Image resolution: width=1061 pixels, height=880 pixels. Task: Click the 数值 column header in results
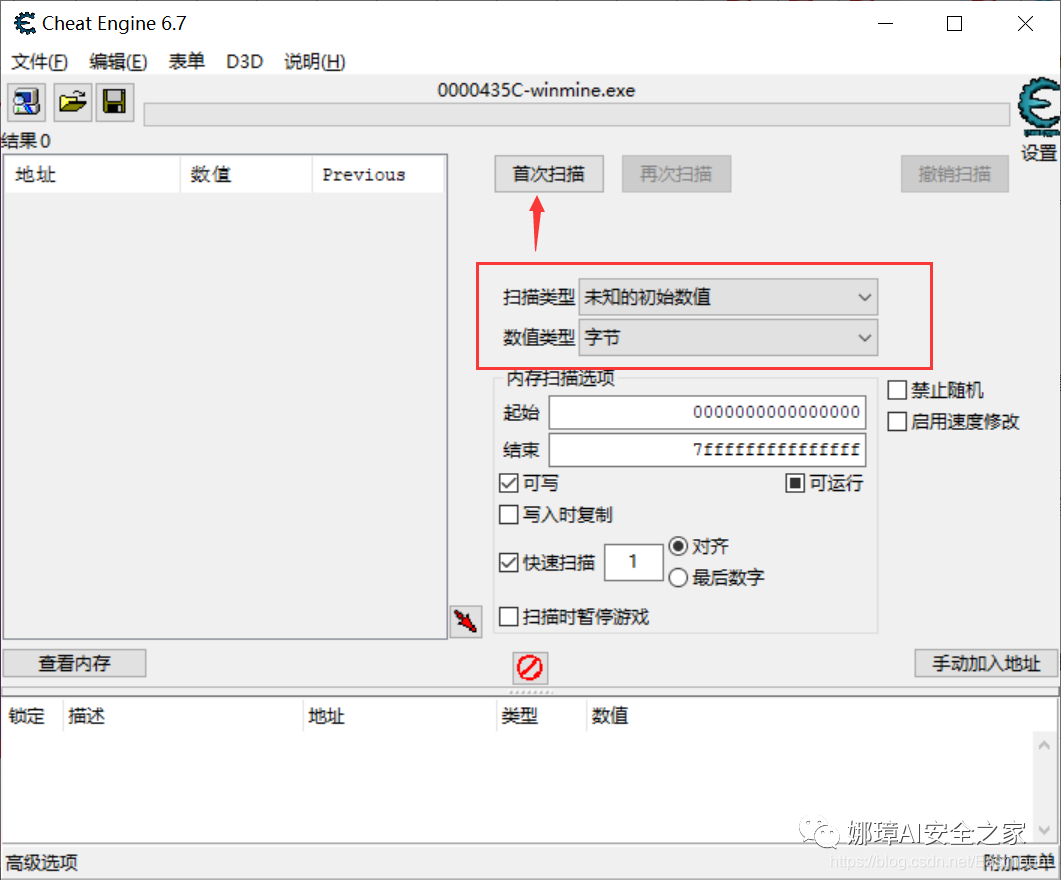point(246,175)
